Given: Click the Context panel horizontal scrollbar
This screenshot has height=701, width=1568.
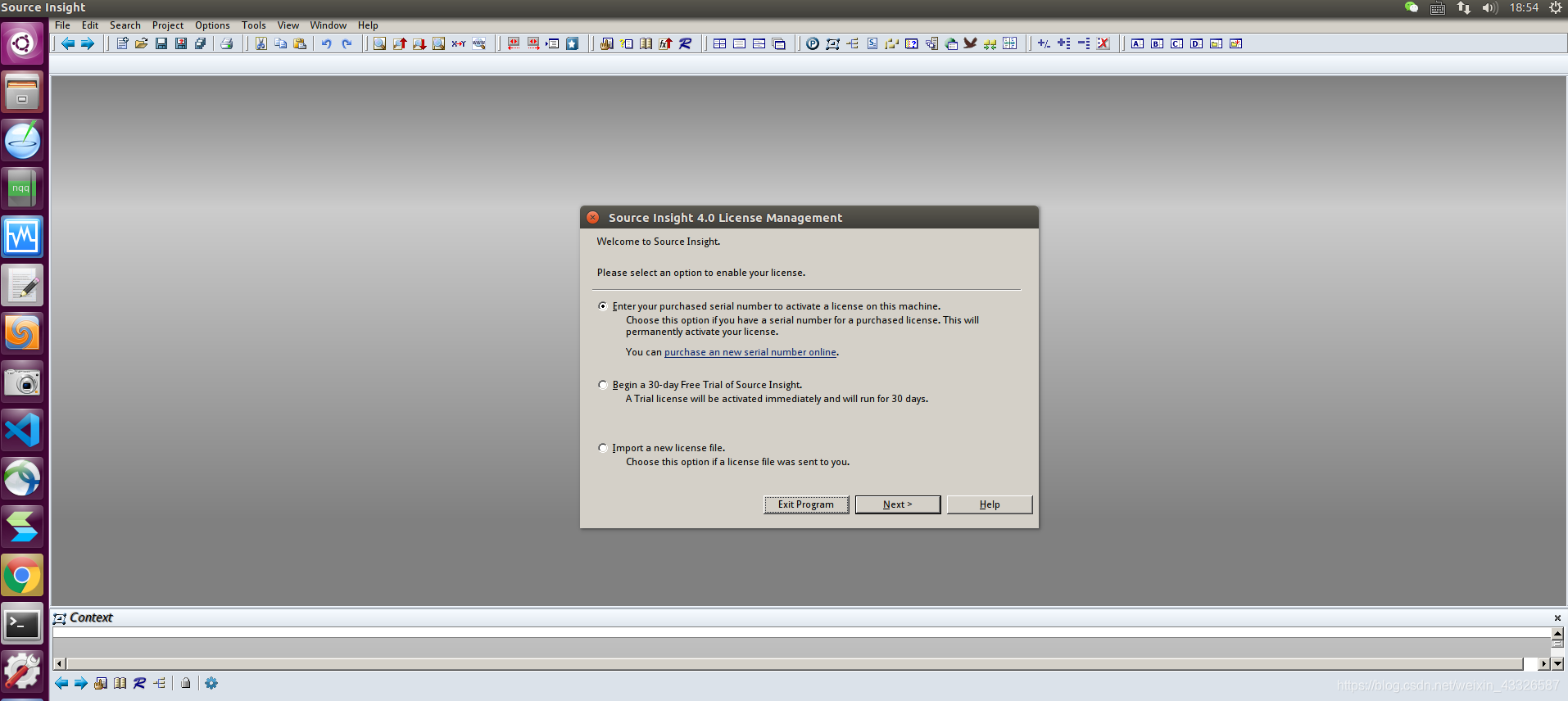Looking at the screenshot, I should [794, 663].
